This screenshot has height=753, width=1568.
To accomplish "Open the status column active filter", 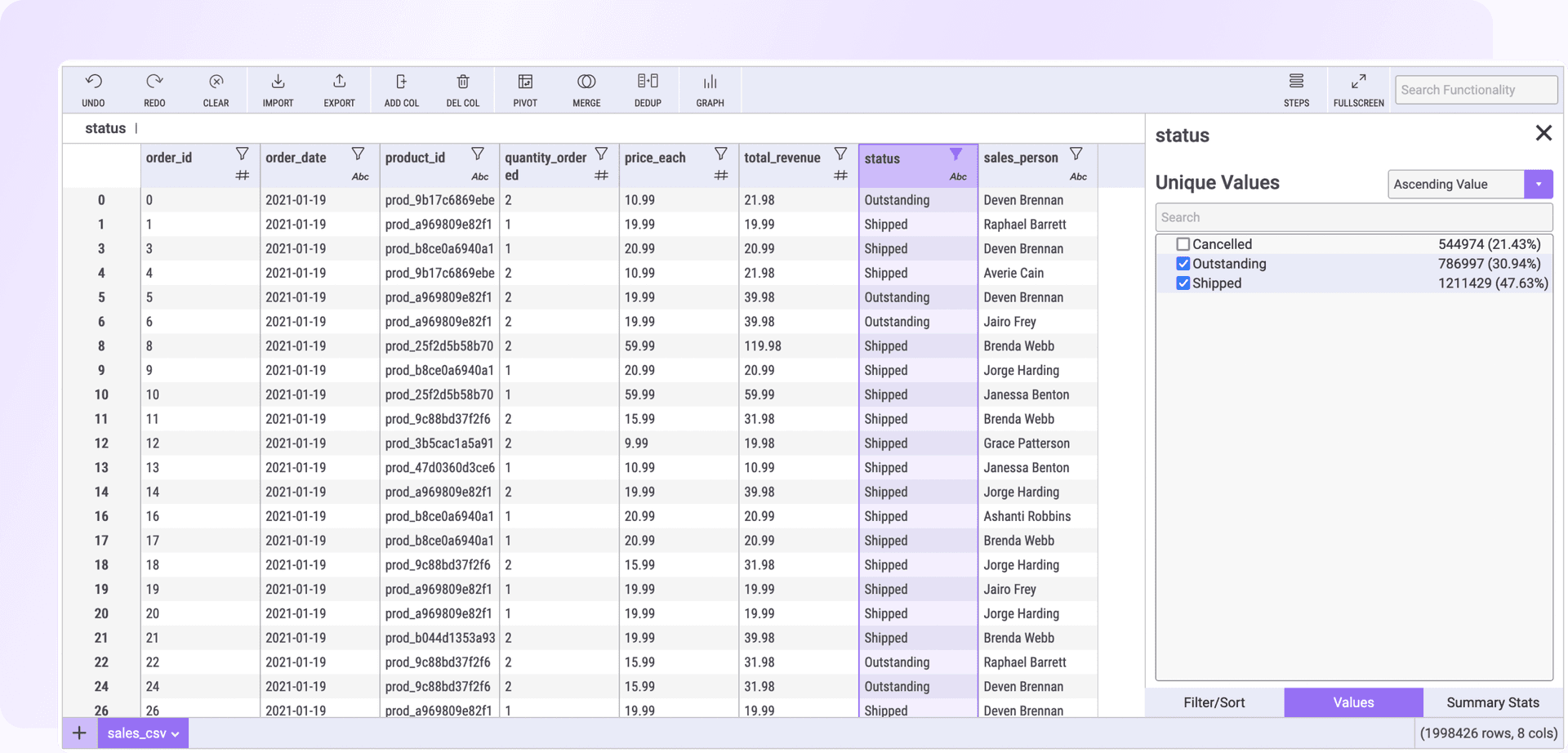I will pyautogui.click(x=955, y=154).
